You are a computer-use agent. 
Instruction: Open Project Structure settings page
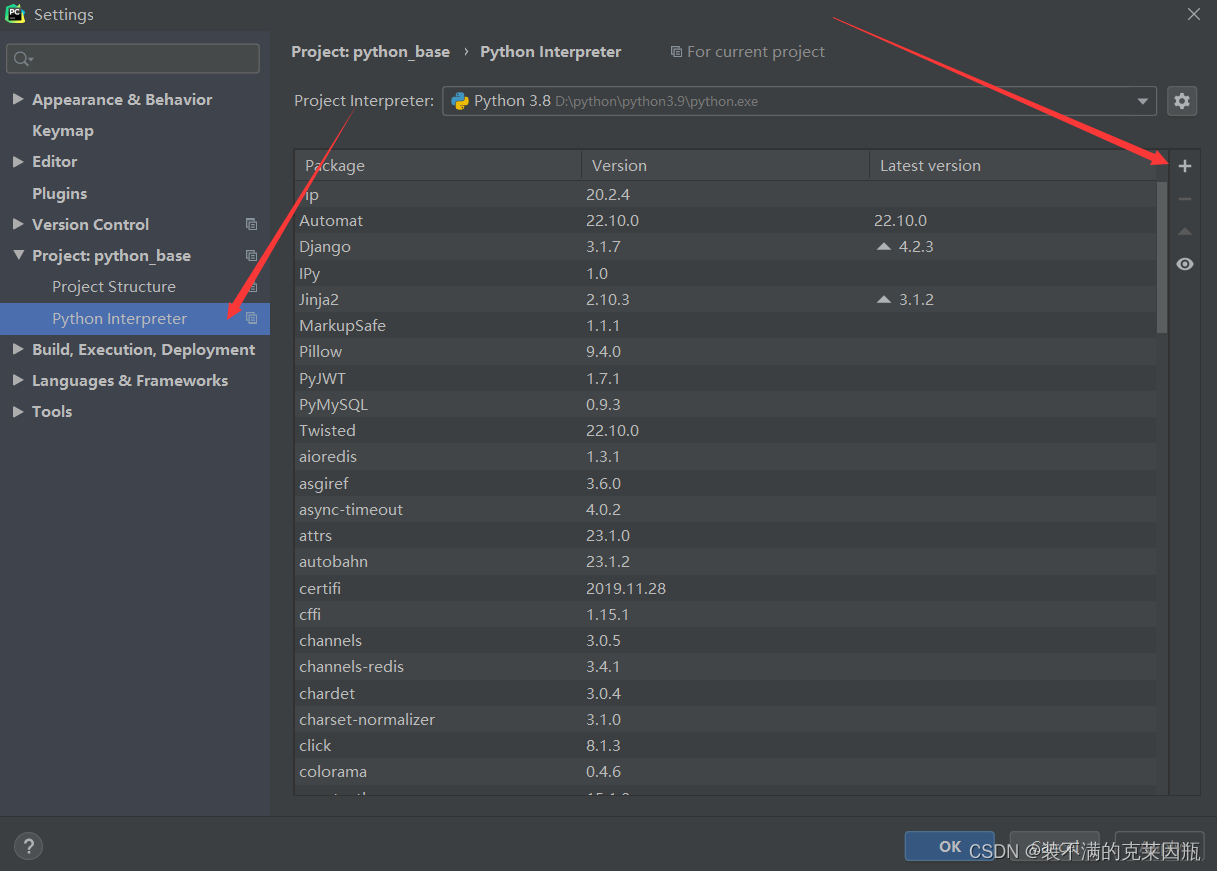pos(114,287)
